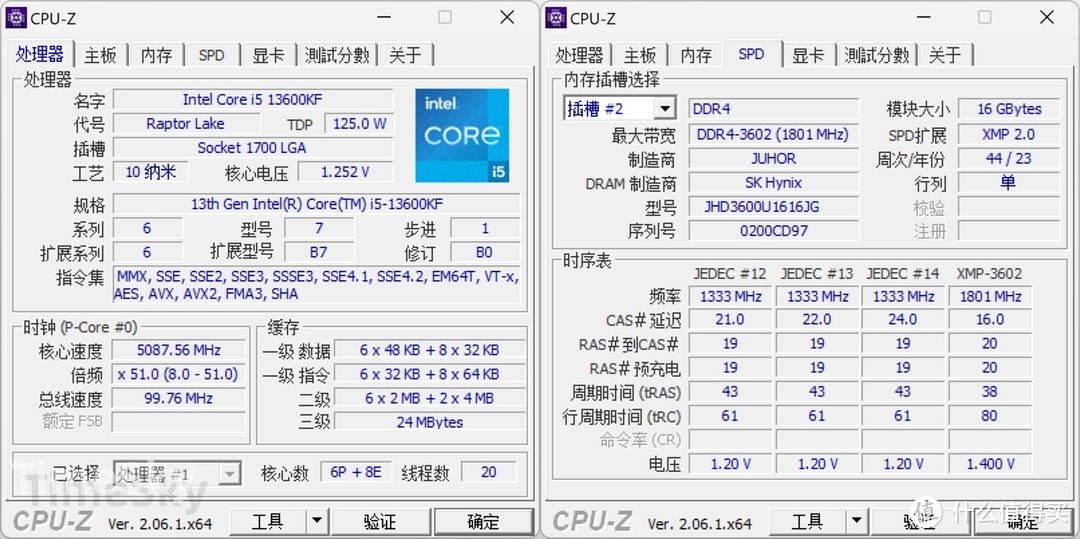1080x539 pixels.
Task: Click the 工具 button in right window
Action: (x=807, y=522)
